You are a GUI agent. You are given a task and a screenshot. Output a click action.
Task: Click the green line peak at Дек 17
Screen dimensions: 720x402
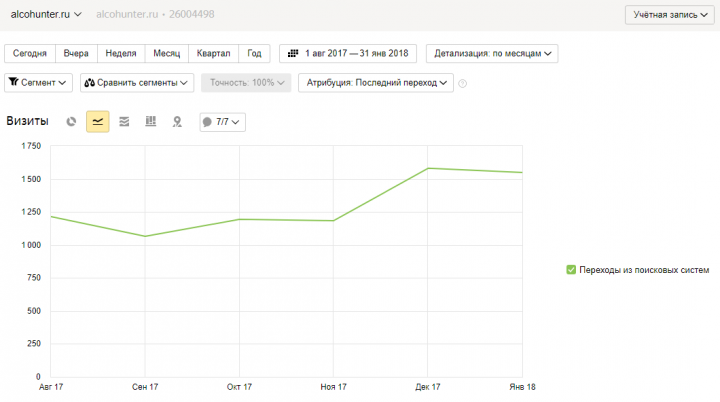(428, 168)
